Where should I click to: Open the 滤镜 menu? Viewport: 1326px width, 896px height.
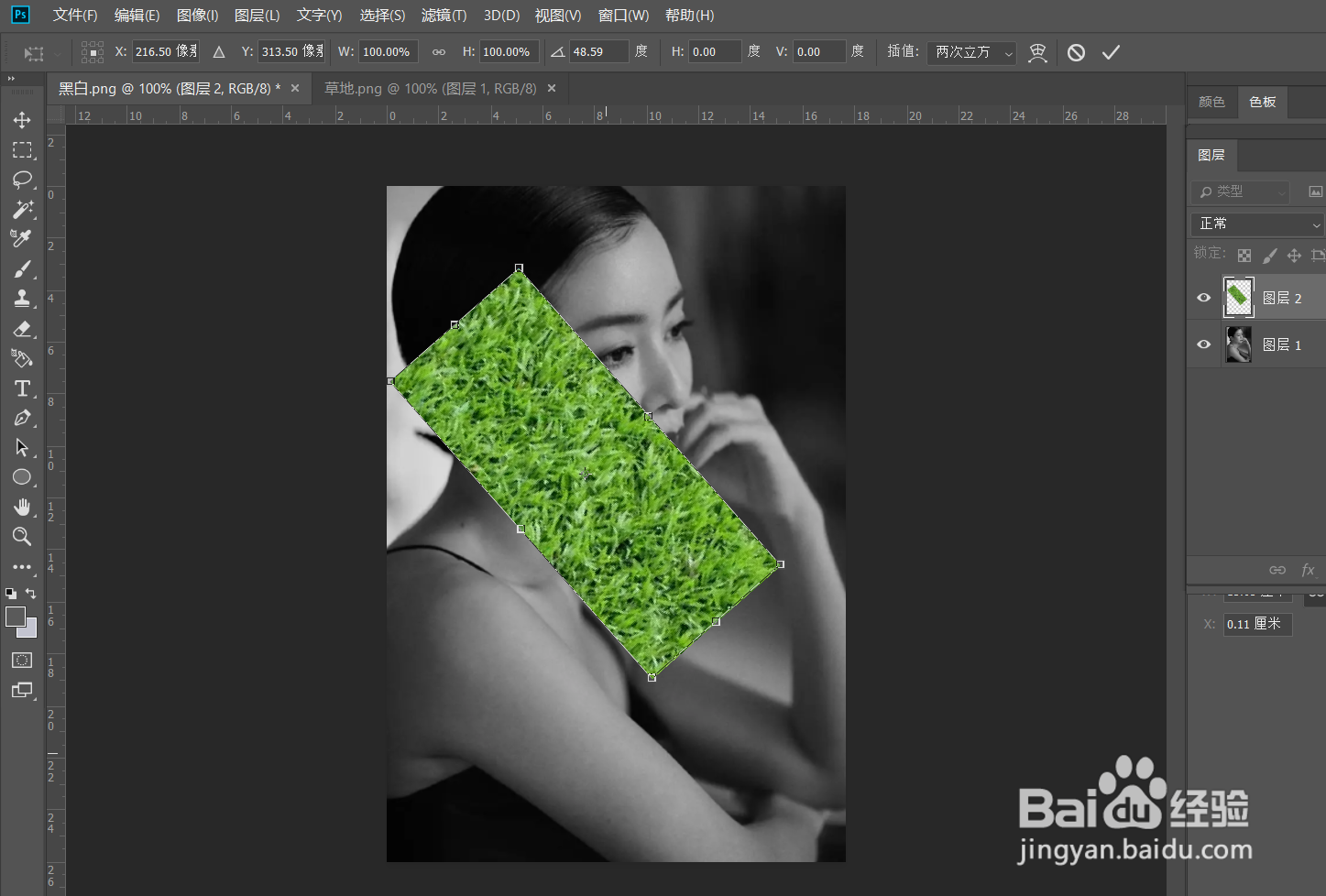pyautogui.click(x=444, y=15)
